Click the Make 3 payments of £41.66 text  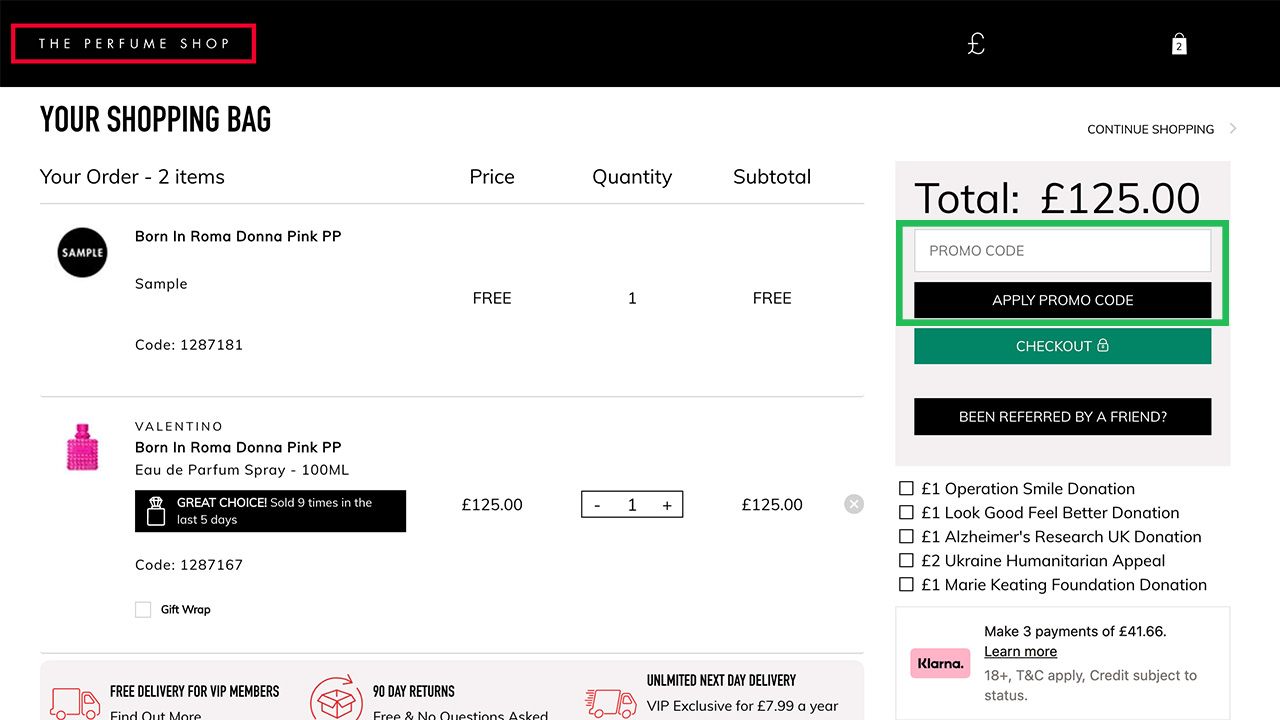[1075, 631]
